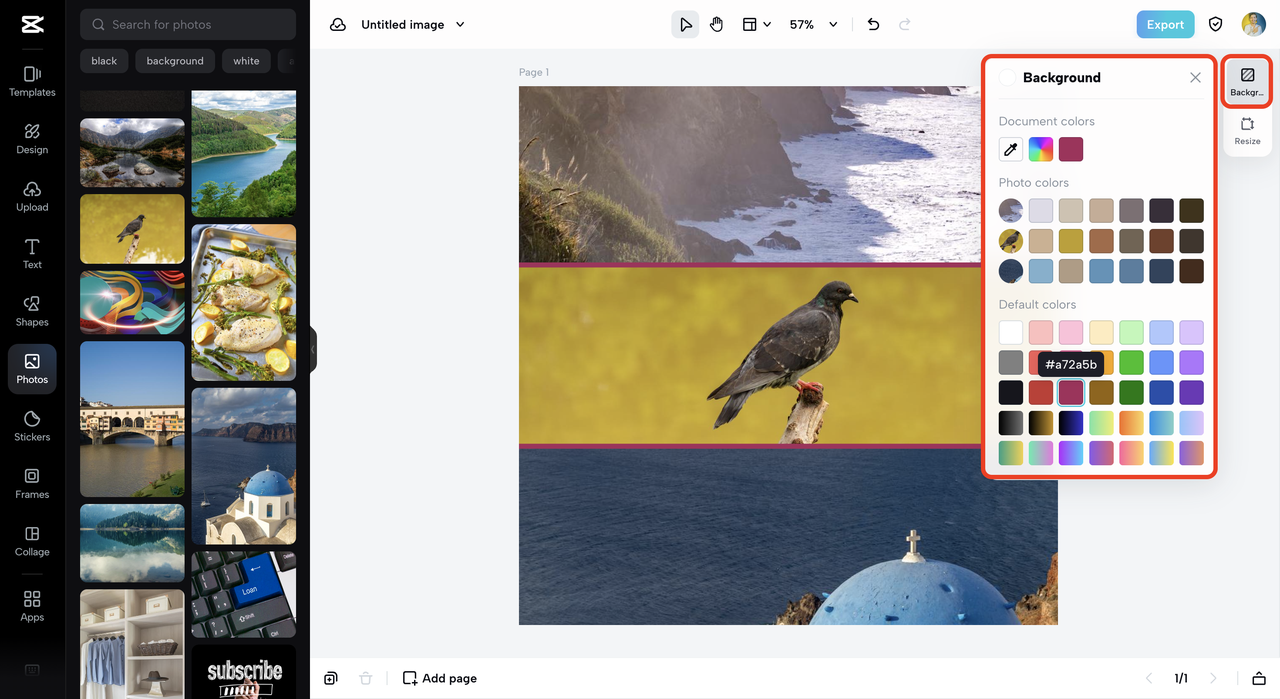
Task: Click the Page 1 label
Action: pyautogui.click(x=534, y=72)
